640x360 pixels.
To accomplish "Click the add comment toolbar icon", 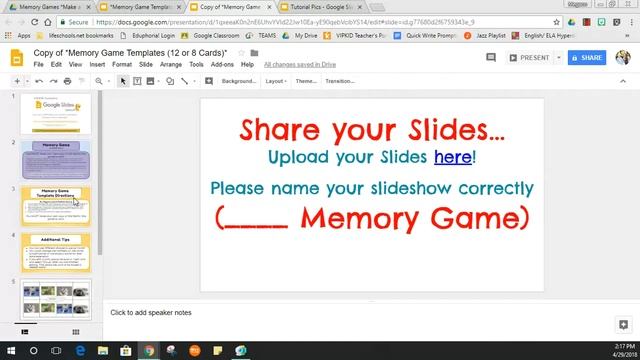I will 209,81.
